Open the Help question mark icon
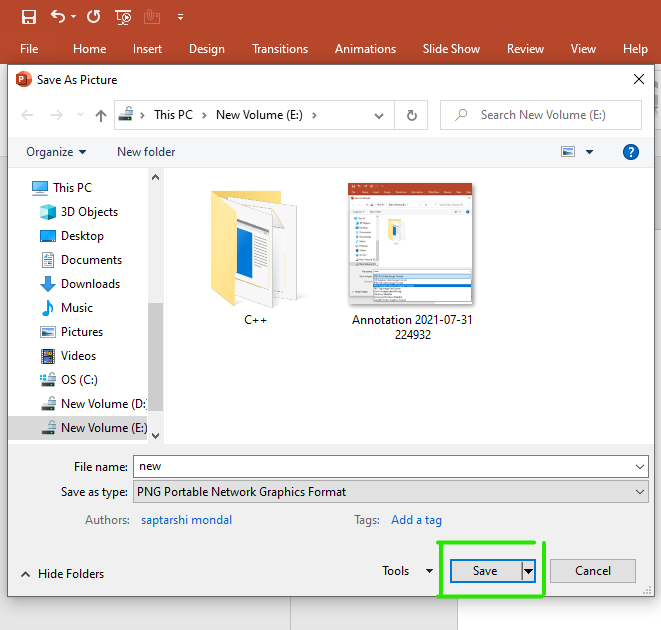 coord(630,152)
